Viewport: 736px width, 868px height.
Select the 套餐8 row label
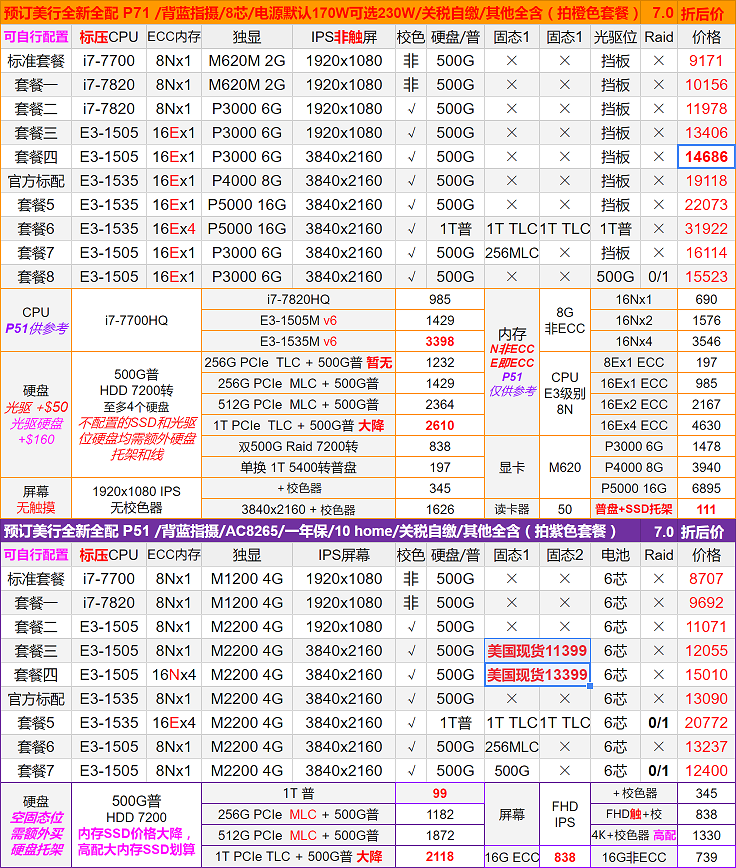[x=36, y=277]
